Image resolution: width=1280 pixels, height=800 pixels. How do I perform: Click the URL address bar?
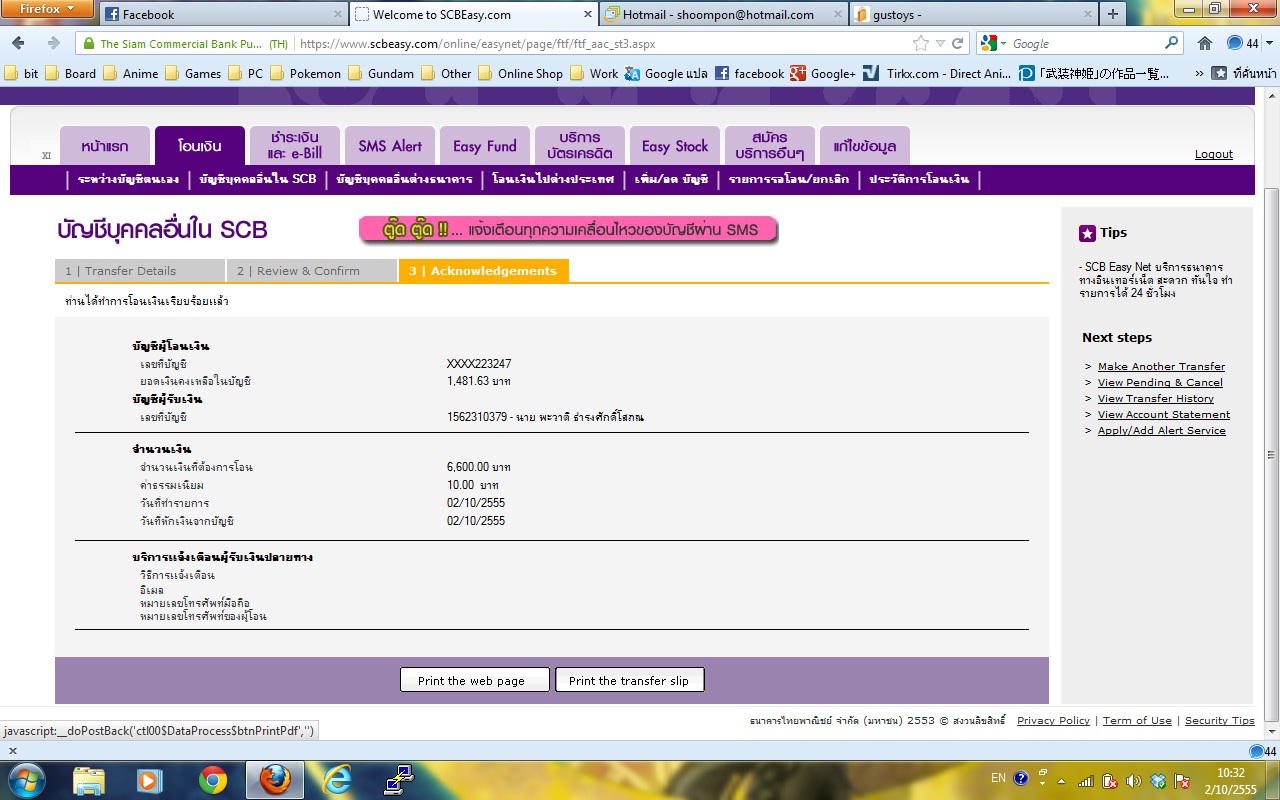(x=602, y=43)
